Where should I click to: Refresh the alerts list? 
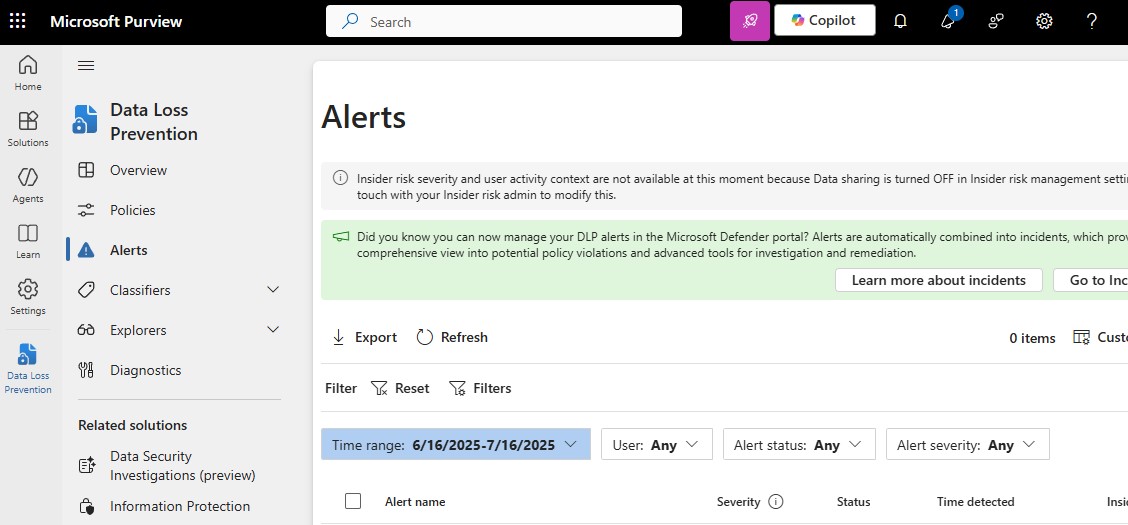(452, 337)
